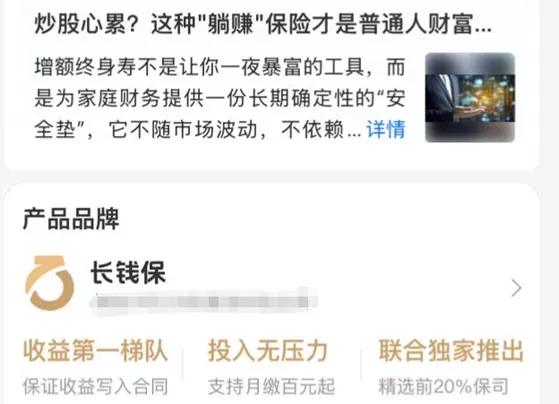The height and width of the screenshot is (404, 559).
Task: Click divider between 收益第一梯队 and 投入无压力
Action: [183, 364]
